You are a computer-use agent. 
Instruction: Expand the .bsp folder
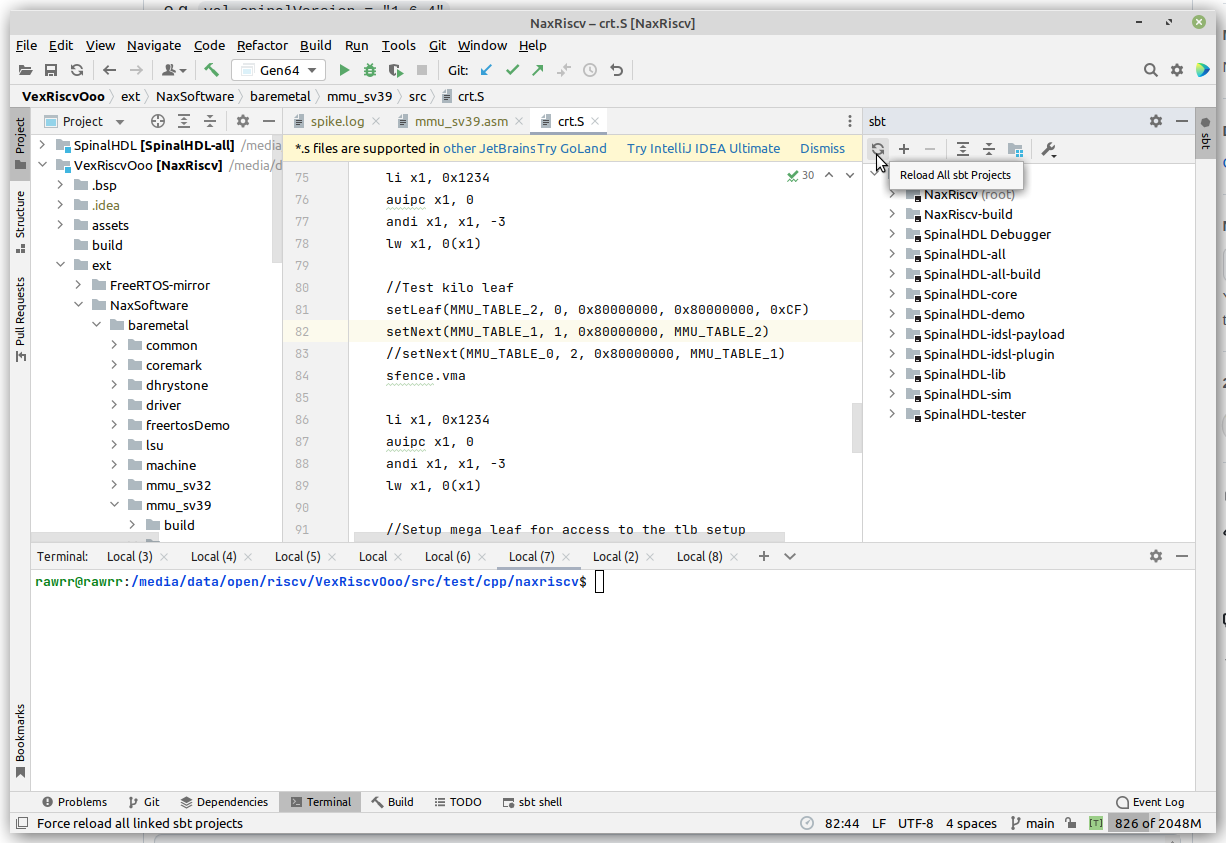(61, 185)
